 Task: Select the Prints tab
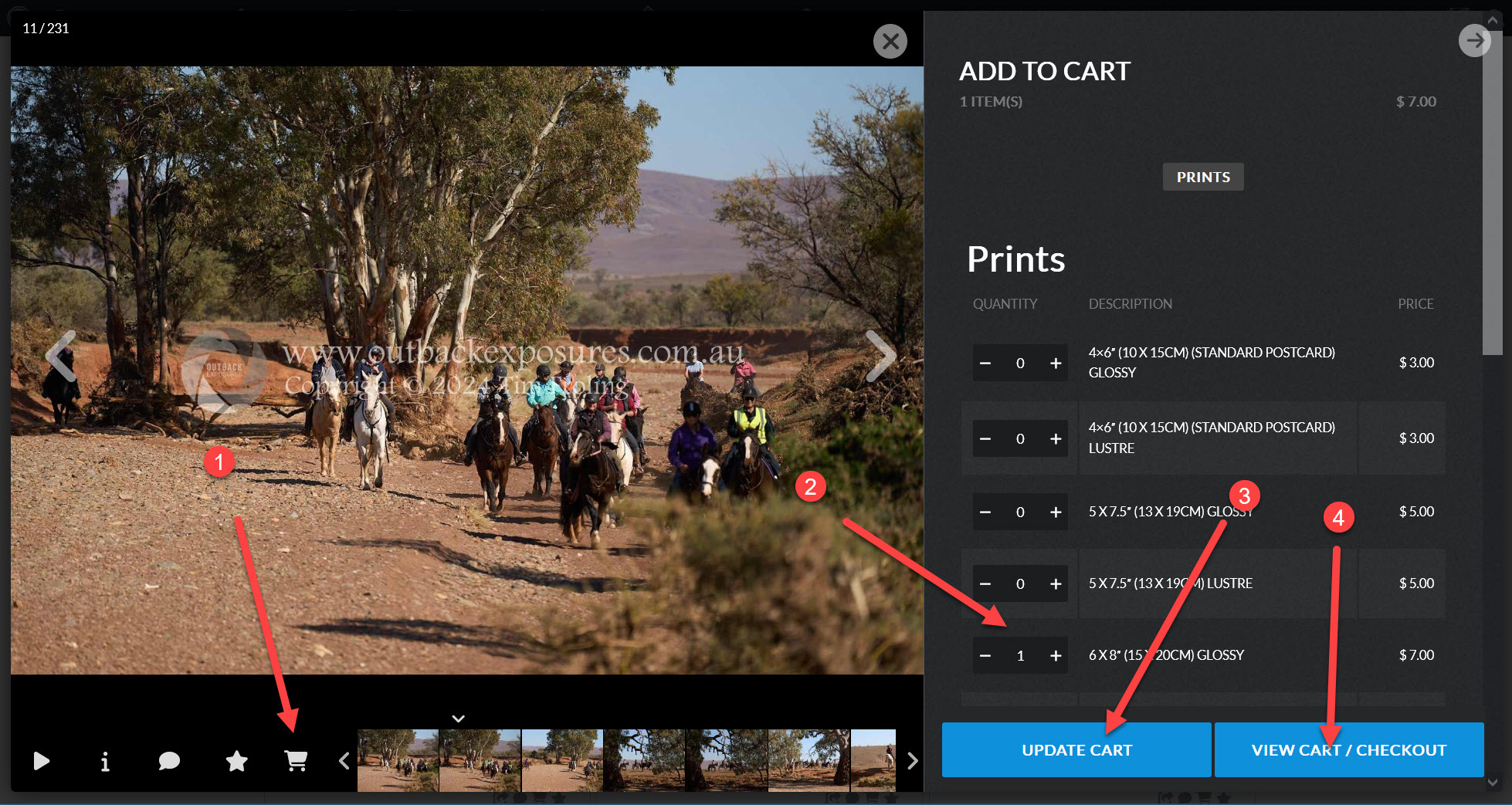tap(1202, 177)
